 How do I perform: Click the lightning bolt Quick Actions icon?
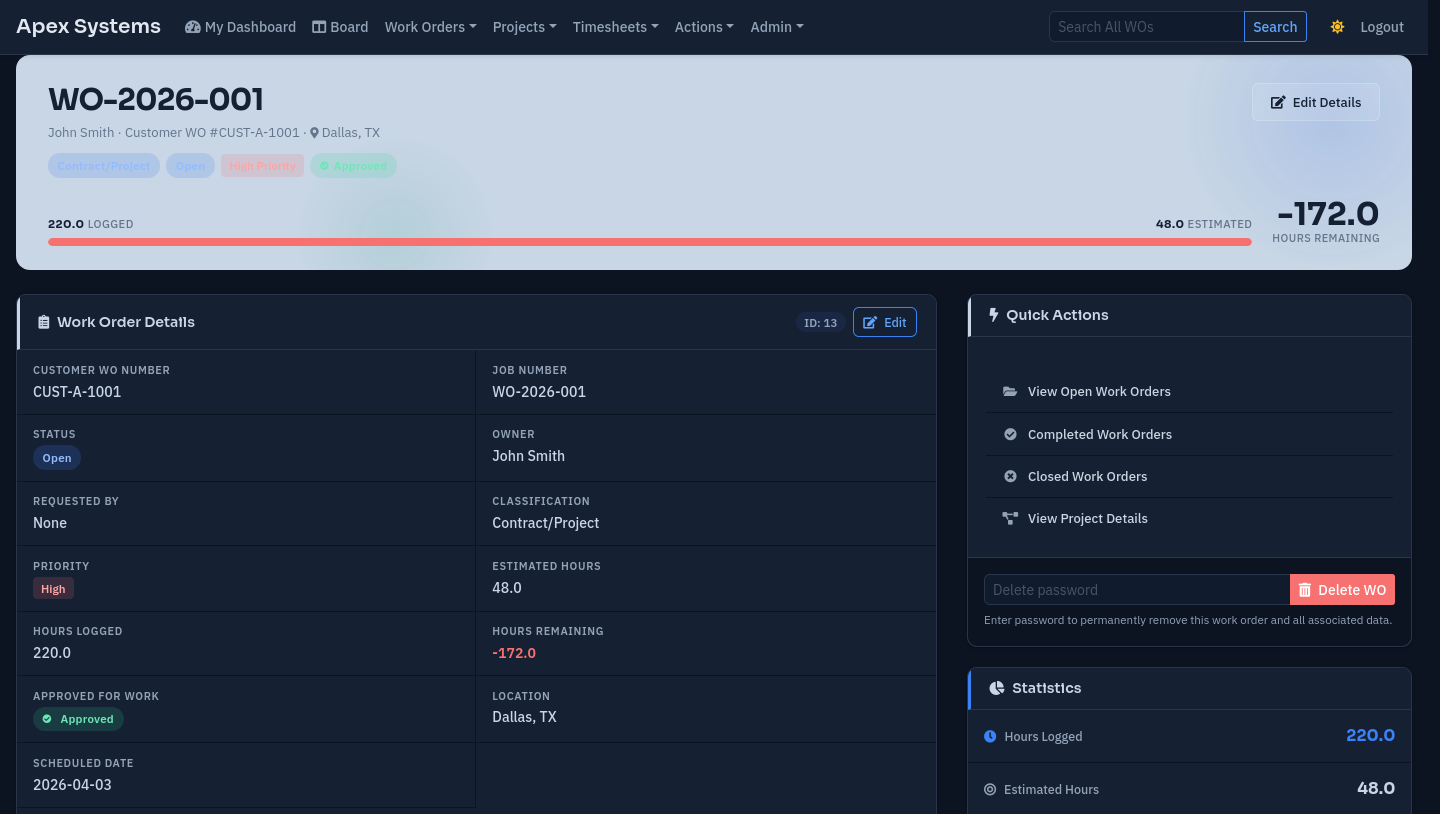tap(993, 315)
